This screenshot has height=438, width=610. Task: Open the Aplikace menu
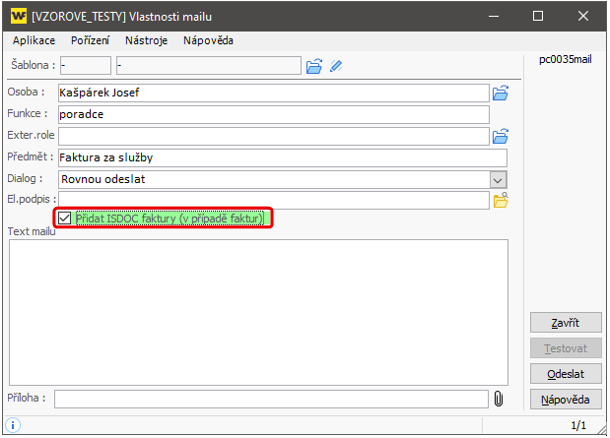[34, 41]
